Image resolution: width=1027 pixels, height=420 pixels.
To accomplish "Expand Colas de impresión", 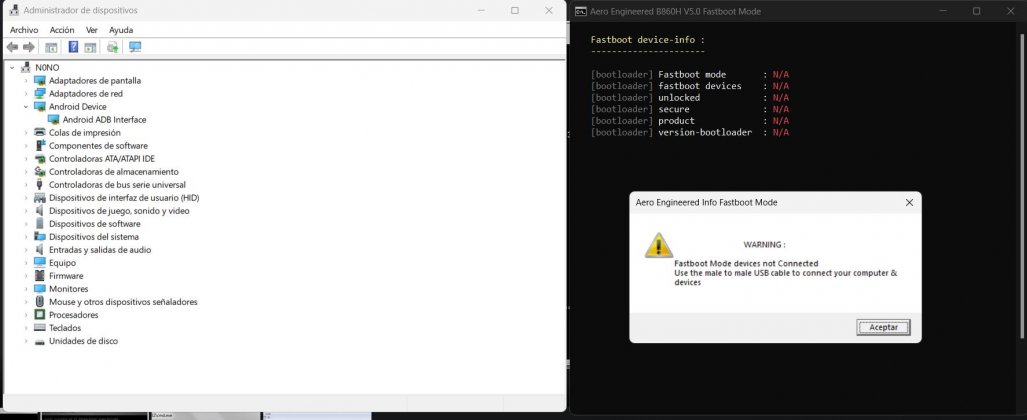I will 26,133.
